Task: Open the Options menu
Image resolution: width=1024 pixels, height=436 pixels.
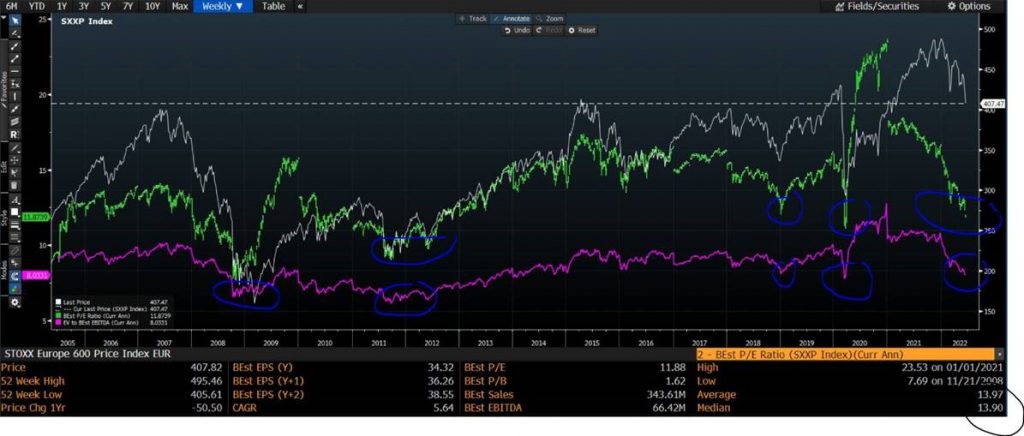Action: (x=968, y=6)
